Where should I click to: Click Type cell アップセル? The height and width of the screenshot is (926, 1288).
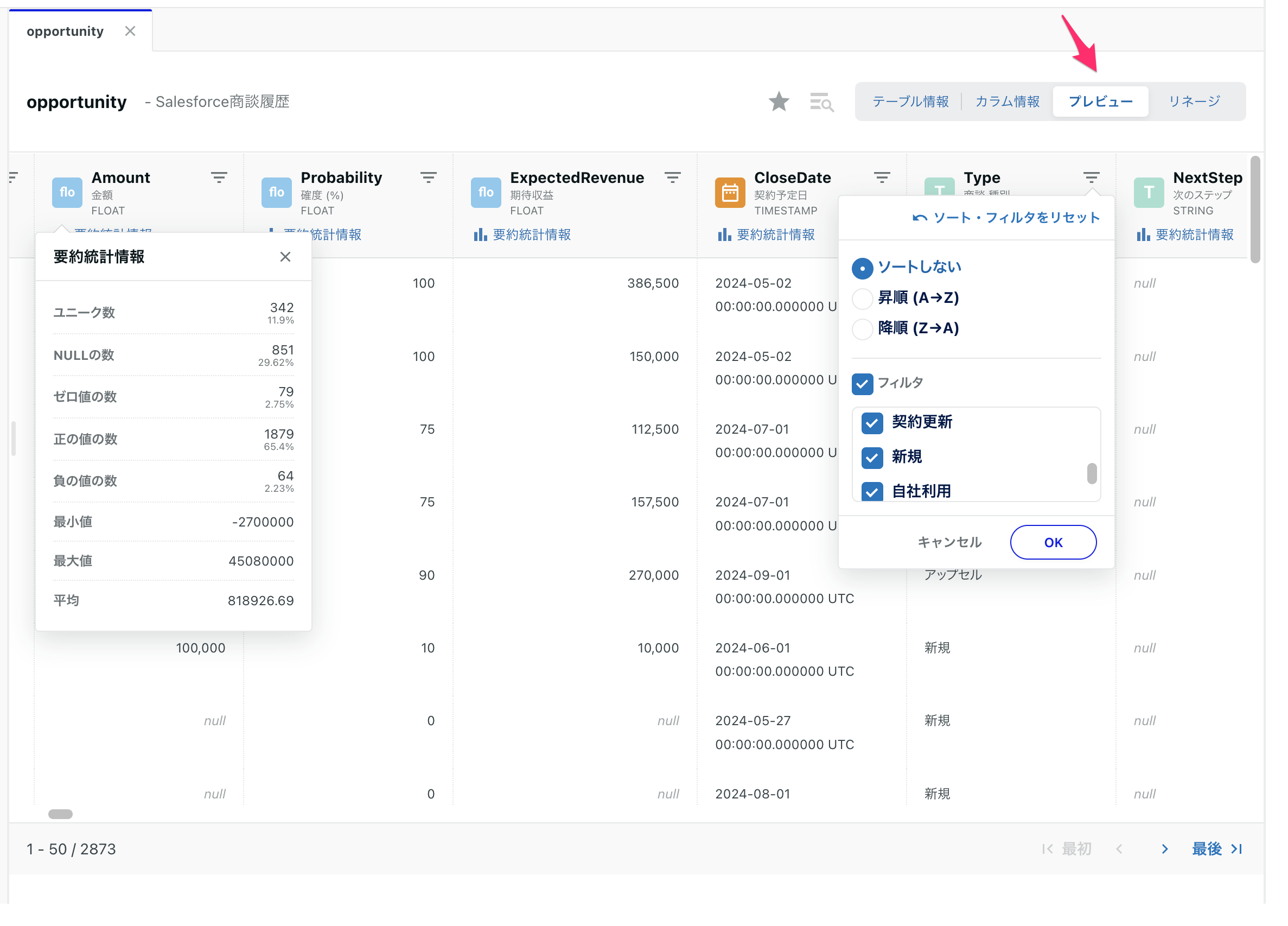[952, 574]
